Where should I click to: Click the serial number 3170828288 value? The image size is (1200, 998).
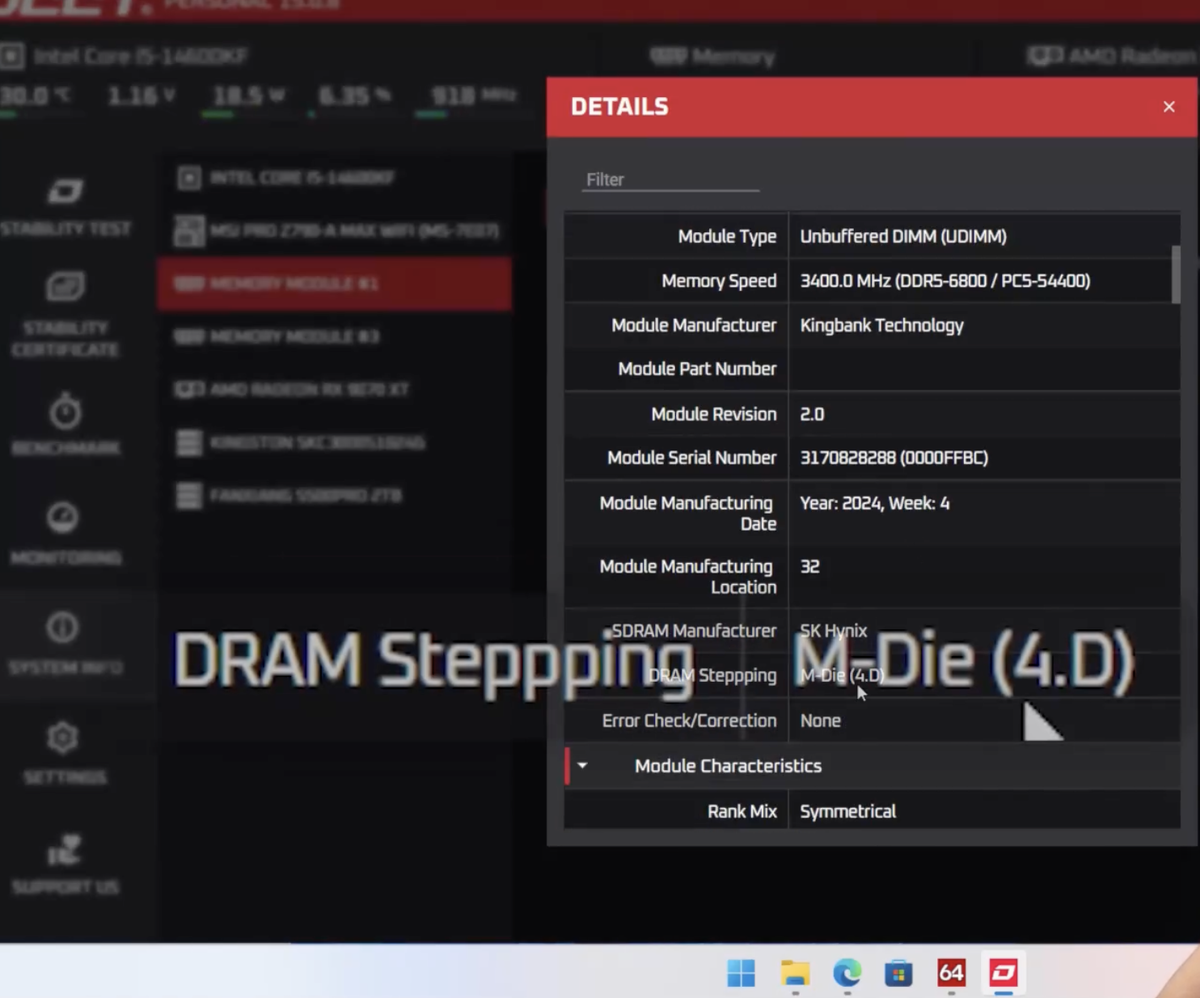[x=894, y=458]
